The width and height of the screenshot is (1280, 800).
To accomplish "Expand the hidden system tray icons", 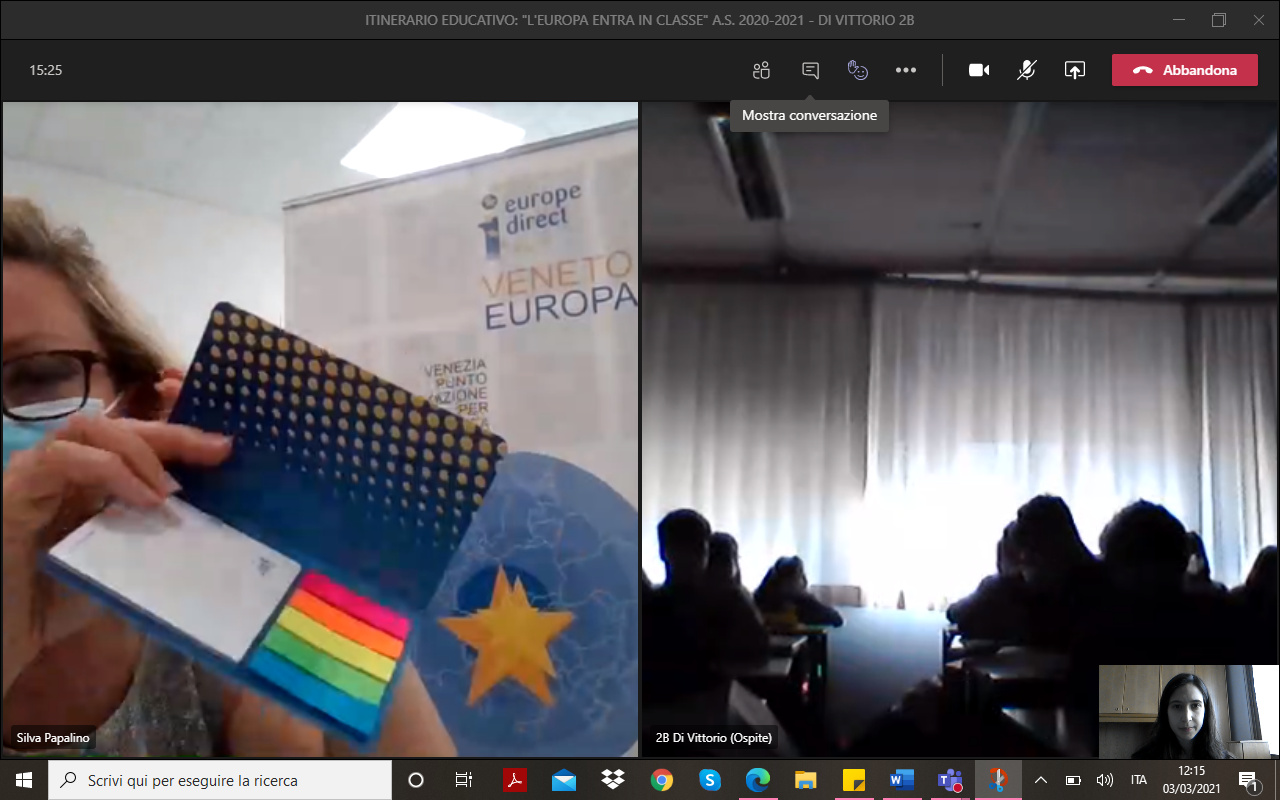I will (x=1041, y=780).
